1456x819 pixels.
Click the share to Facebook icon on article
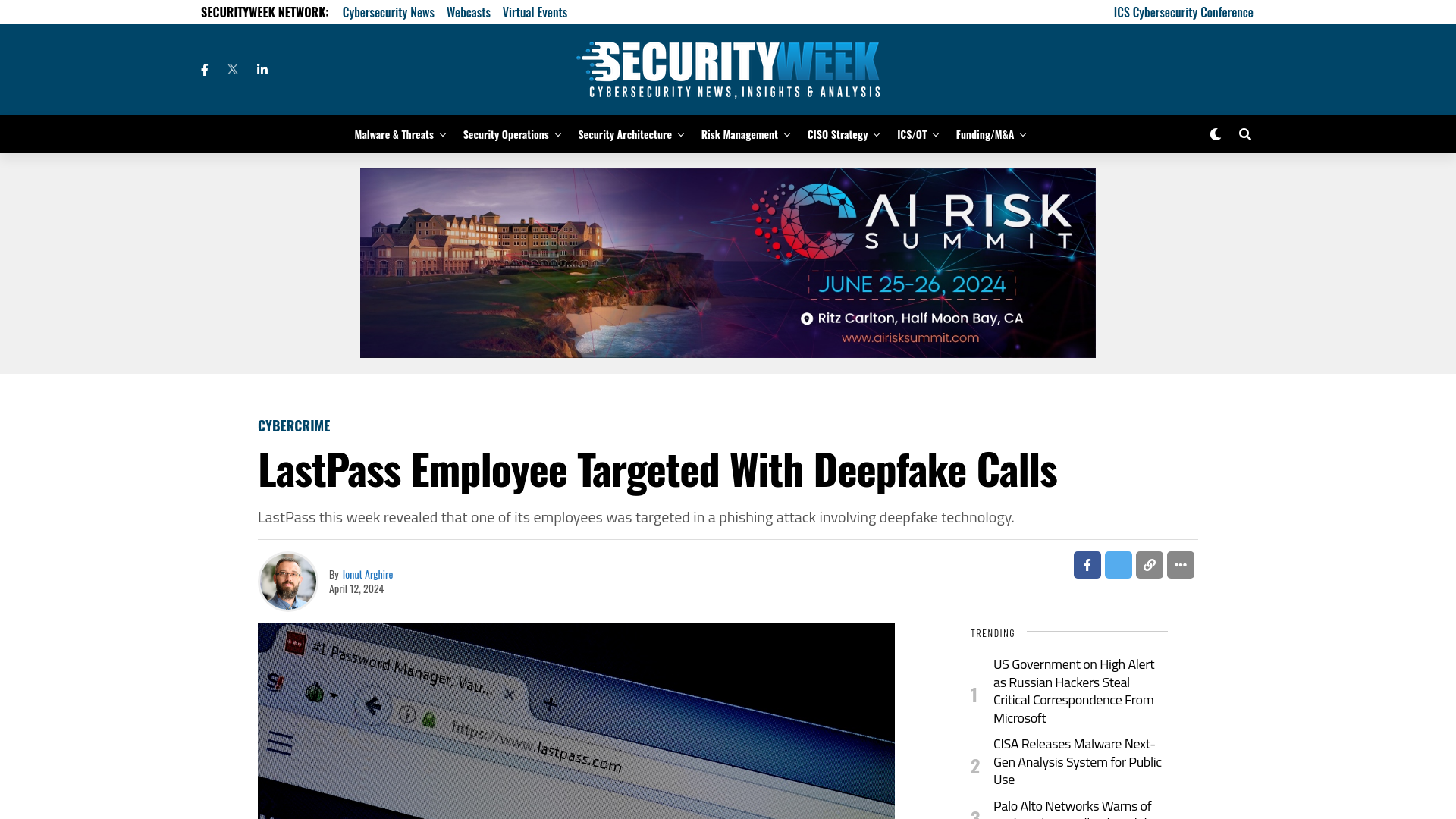[x=1087, y=564]
